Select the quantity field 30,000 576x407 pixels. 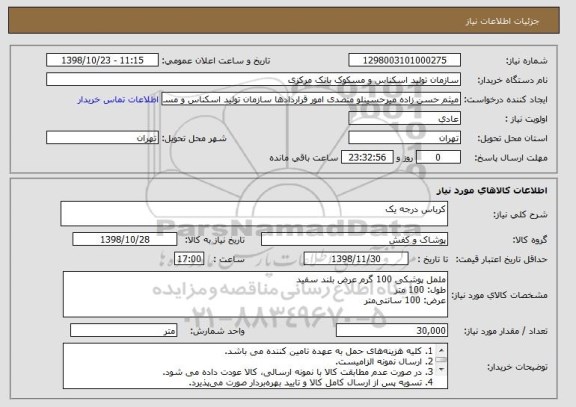(x=392, y=331)
